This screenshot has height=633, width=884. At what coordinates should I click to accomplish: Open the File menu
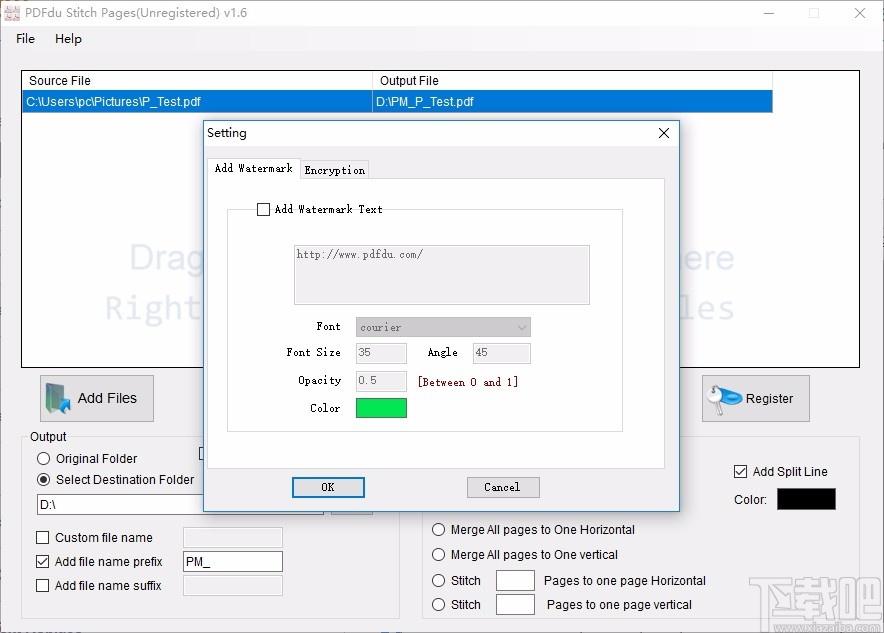25,39
